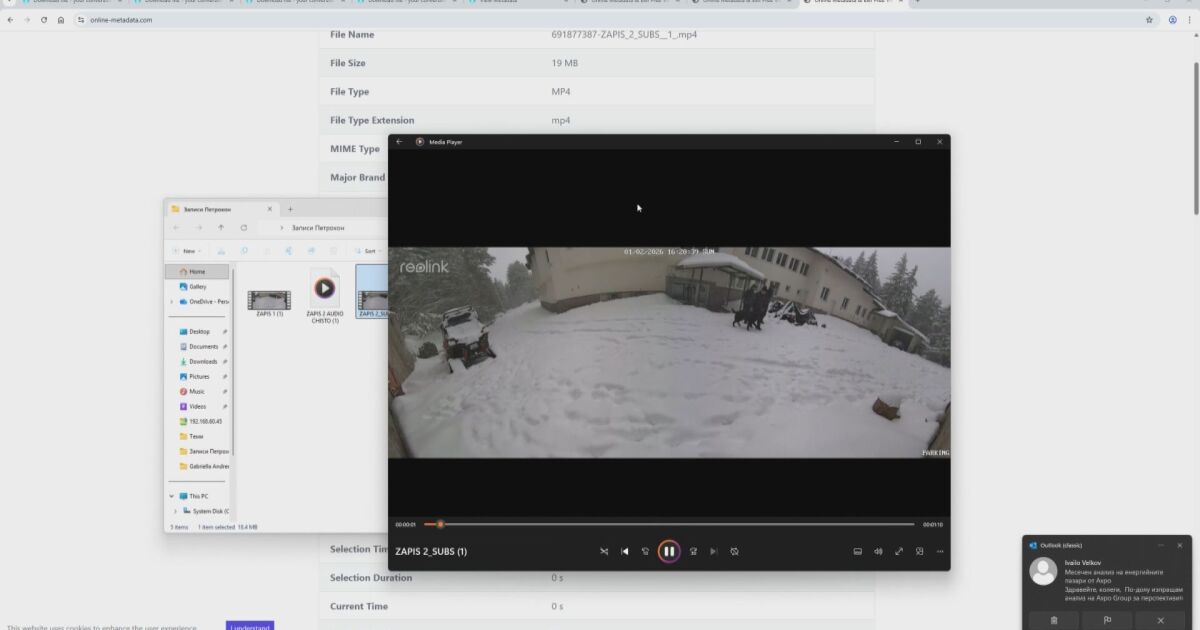Open Media Player more options menu
The width and height of the screenshot is (1200, 630).
coord(939,551)
